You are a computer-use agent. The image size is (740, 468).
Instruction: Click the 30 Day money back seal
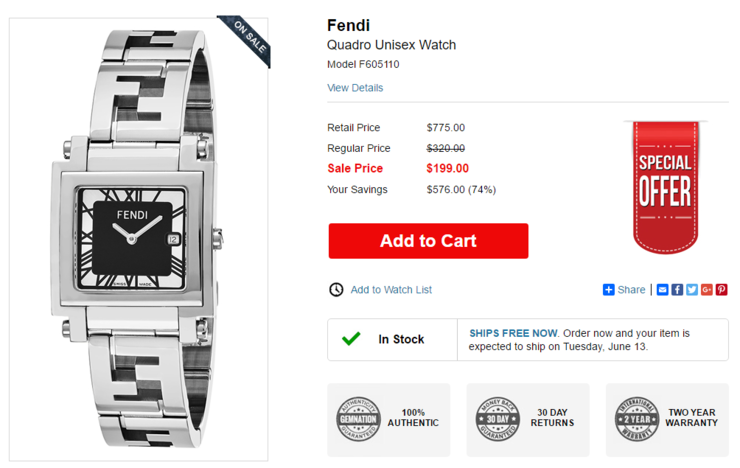pyautogui.click(x=497, y=418)
